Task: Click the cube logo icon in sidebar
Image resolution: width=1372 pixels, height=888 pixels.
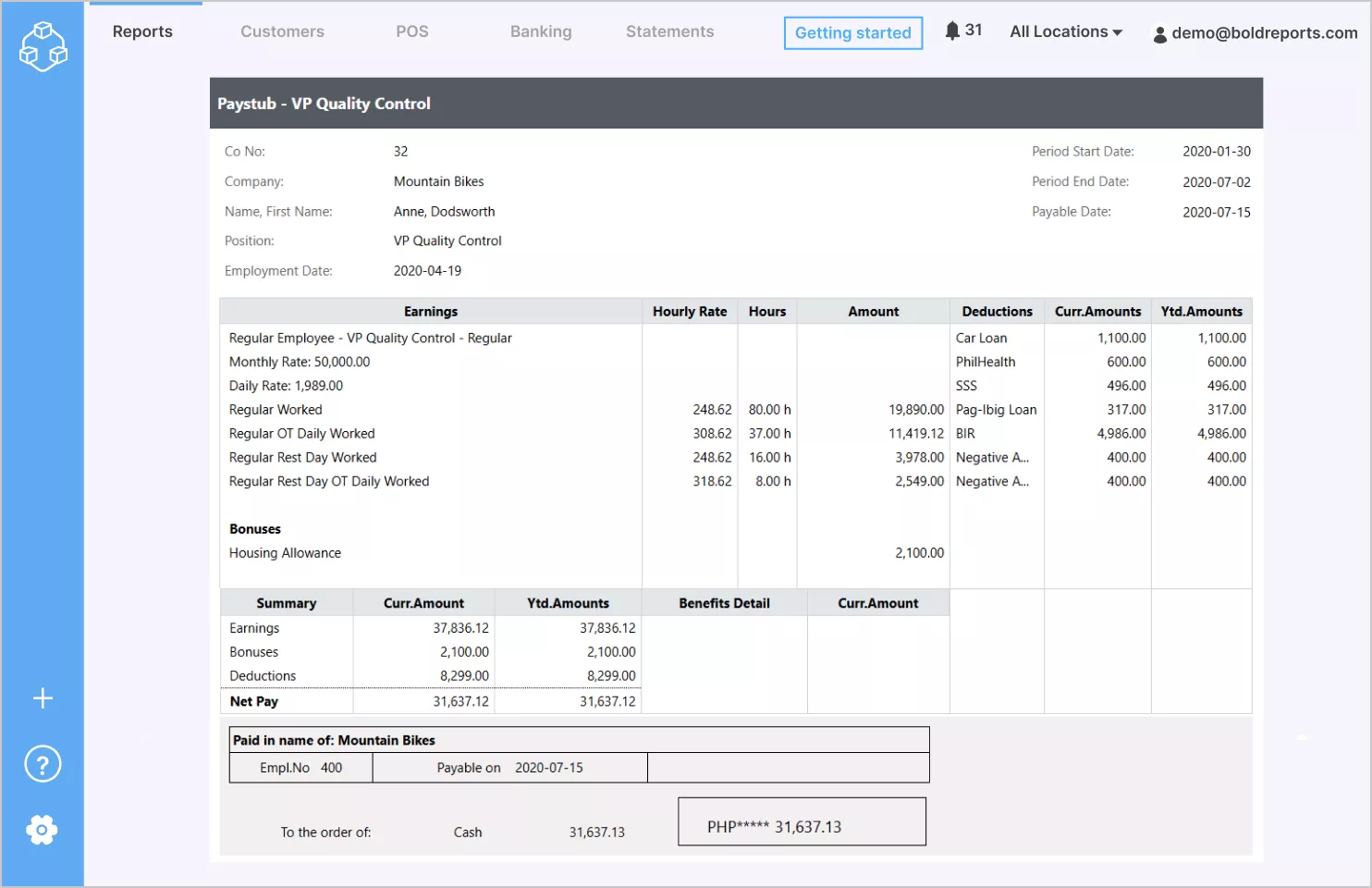Action: pos(43,46)
